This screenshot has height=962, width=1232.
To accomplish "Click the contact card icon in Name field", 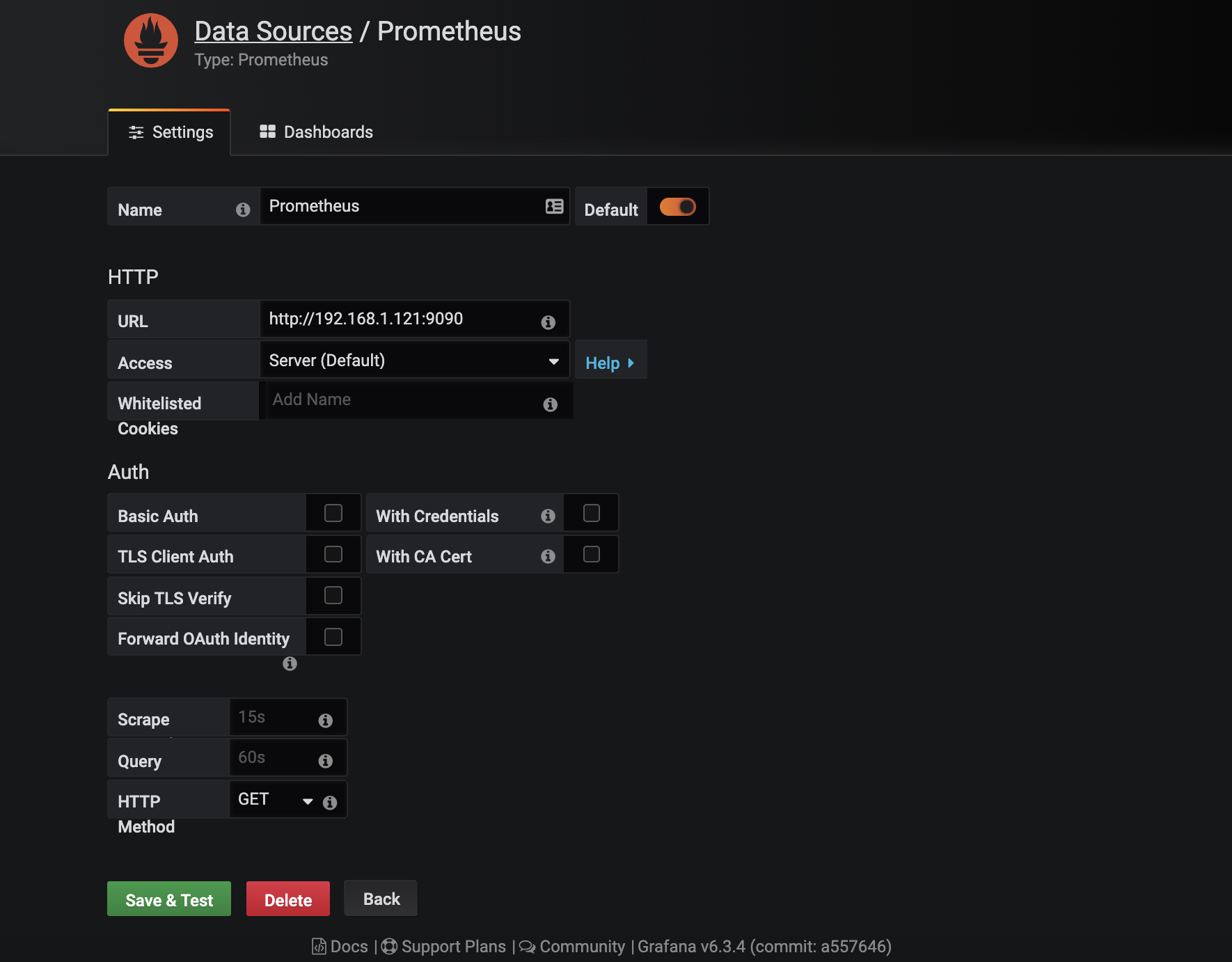I will click(555, 206).
